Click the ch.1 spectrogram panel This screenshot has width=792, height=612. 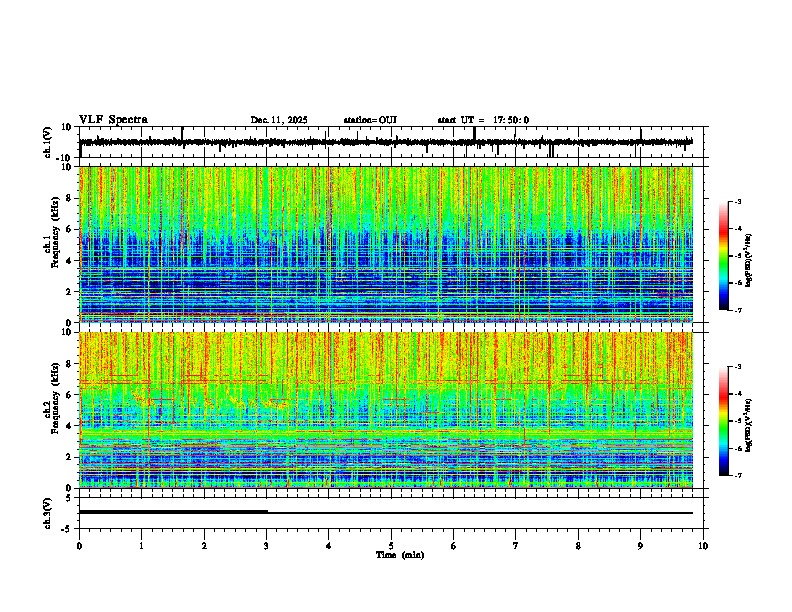coord(386,244)
